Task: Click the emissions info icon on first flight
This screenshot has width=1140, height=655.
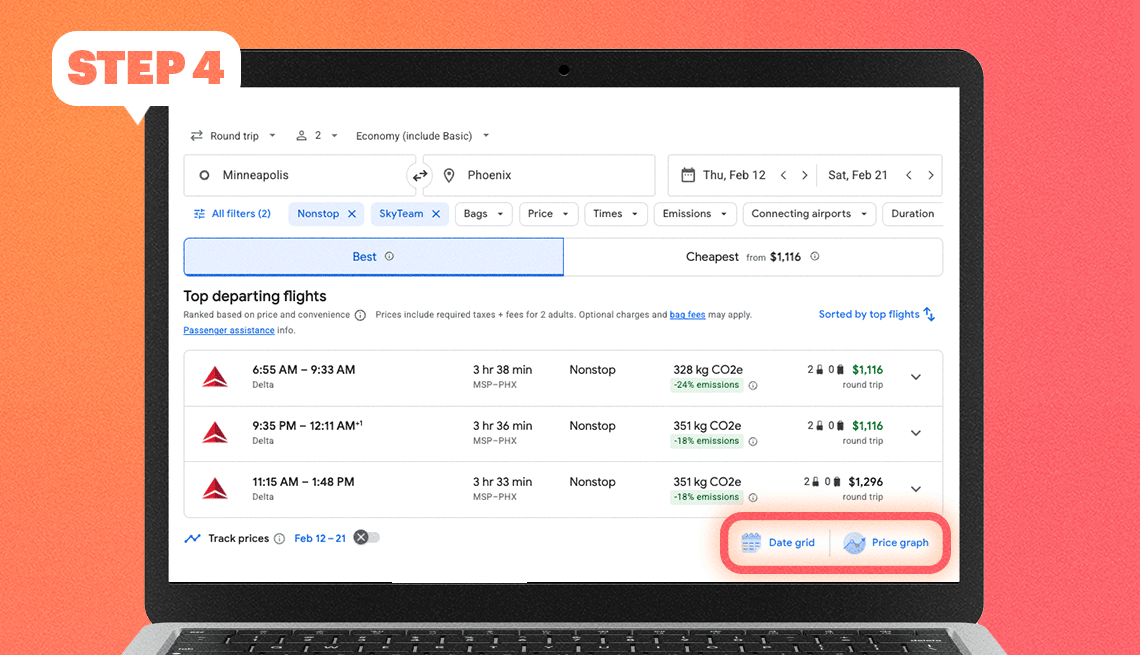Action: tap(753, 385)
